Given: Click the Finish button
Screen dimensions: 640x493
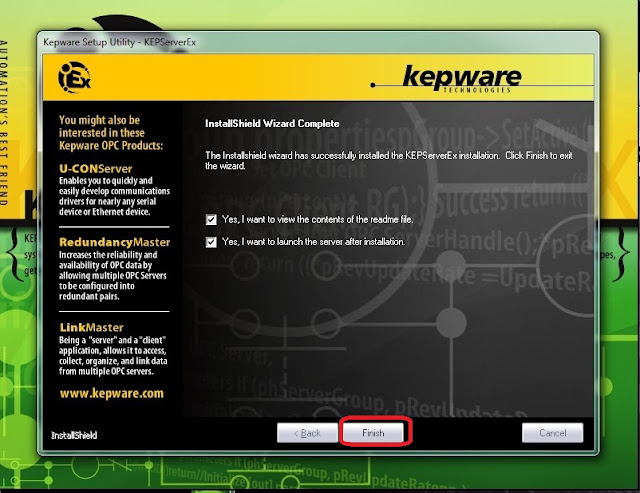Looking at the screenshot, I should point(373,433).
